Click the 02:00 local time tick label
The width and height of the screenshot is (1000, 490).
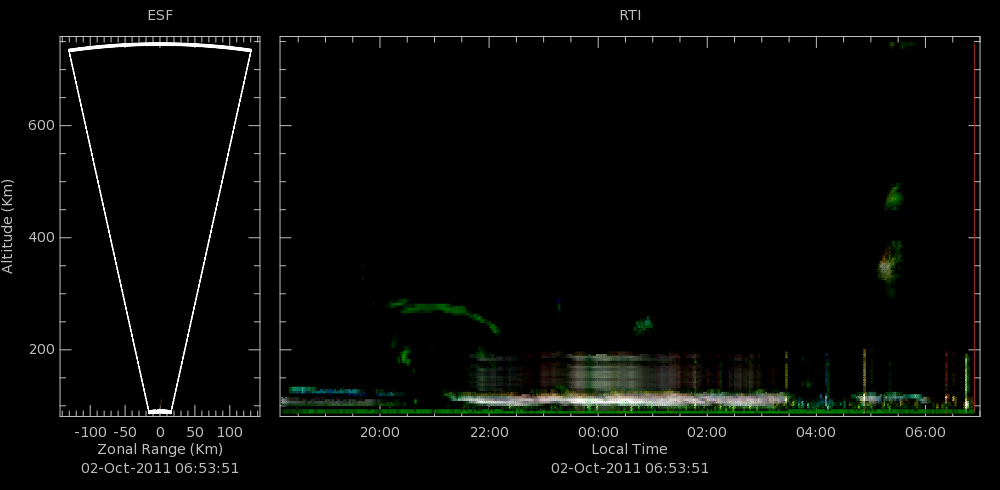tap(707, 433)
